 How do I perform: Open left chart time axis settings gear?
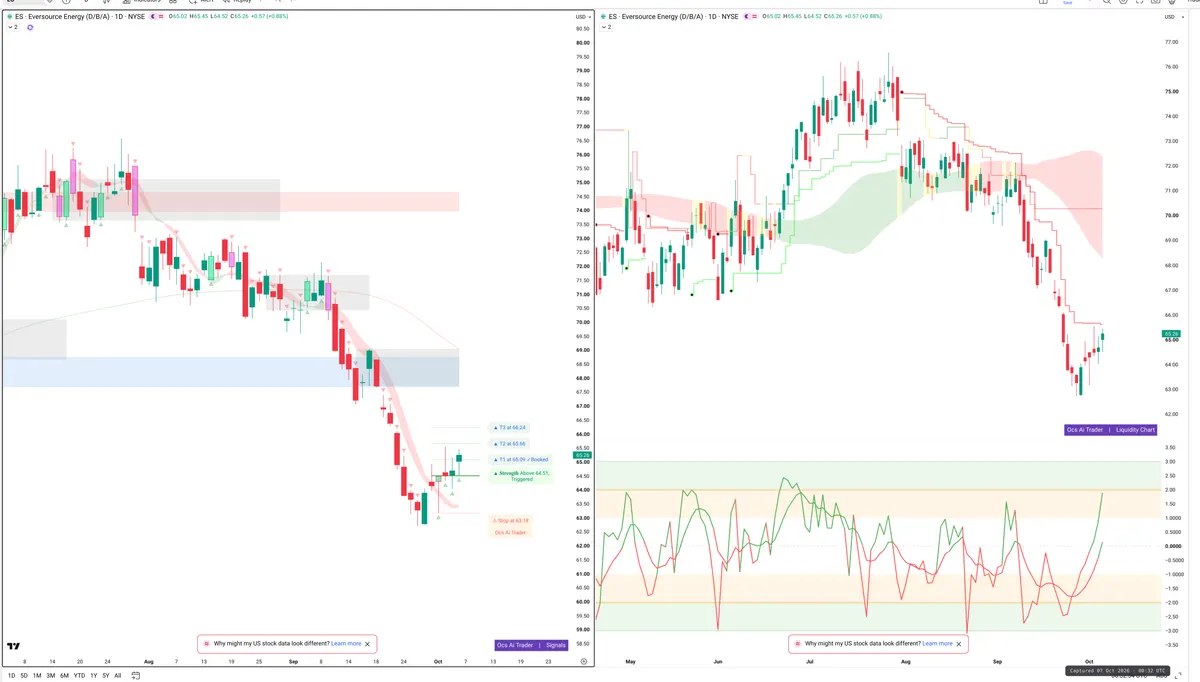583,662
